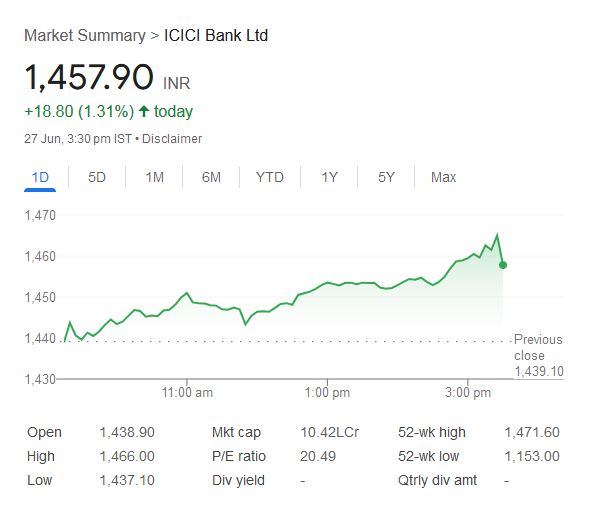Click the 1,457.90 current price
This screenshot has height=509, width=612.
coord(88,76)
